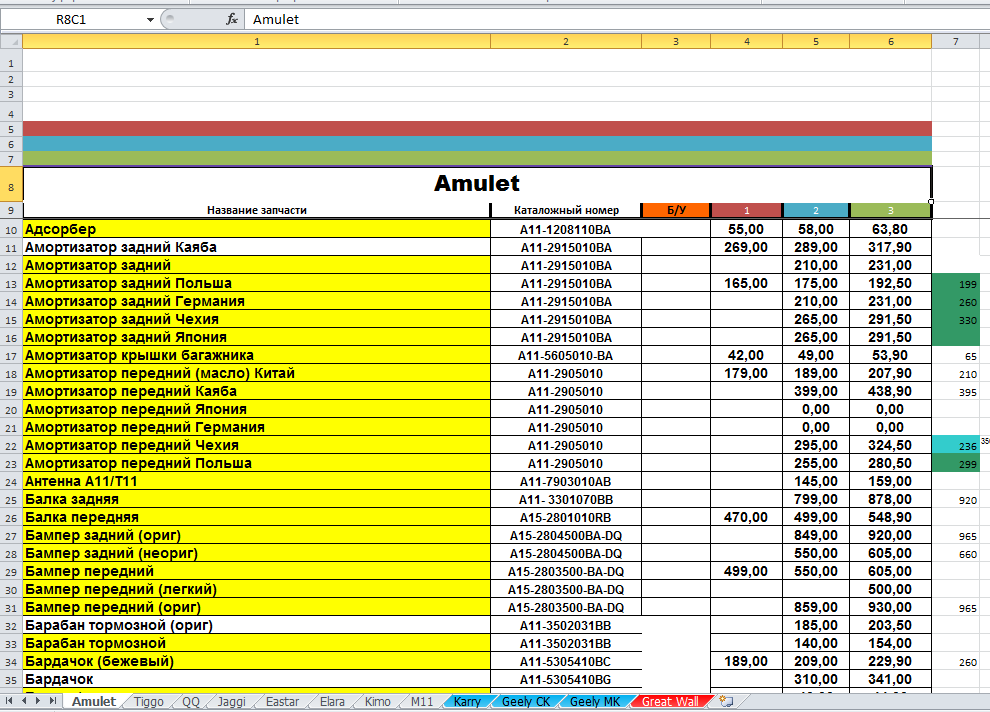Open the Name Box dropdown arrow
The image size is (990, 712).
[150, 20]
